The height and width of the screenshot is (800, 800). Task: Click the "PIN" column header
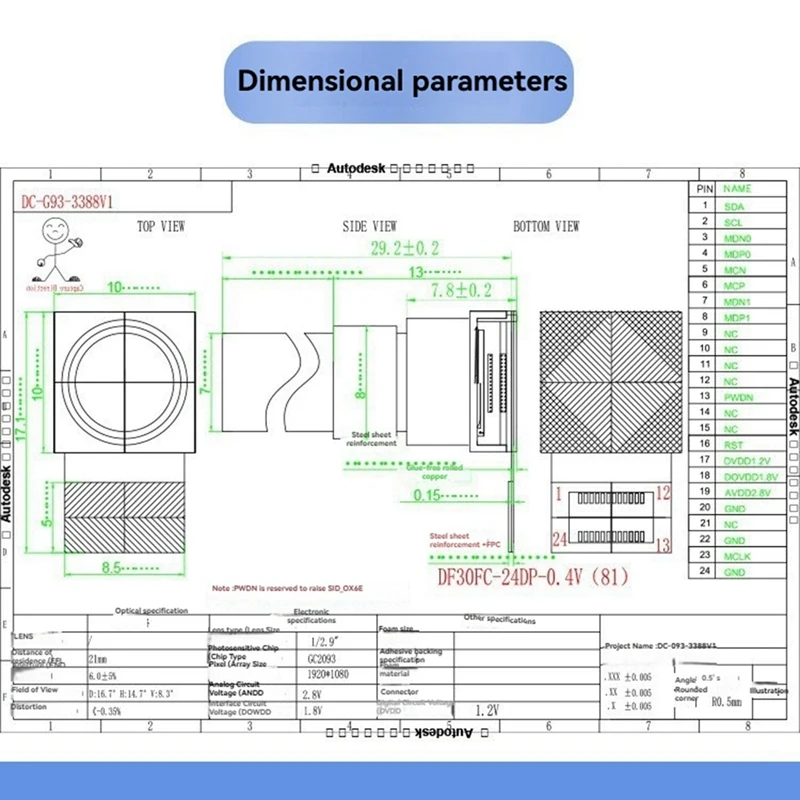tap(705, 189)
